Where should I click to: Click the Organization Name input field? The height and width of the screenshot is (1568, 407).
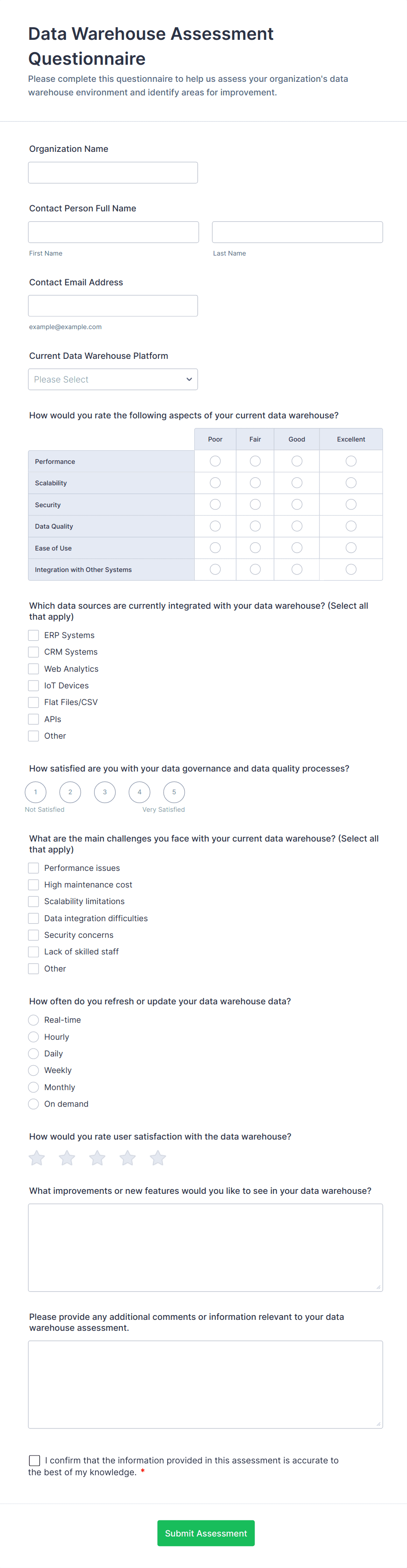(112, 172)
